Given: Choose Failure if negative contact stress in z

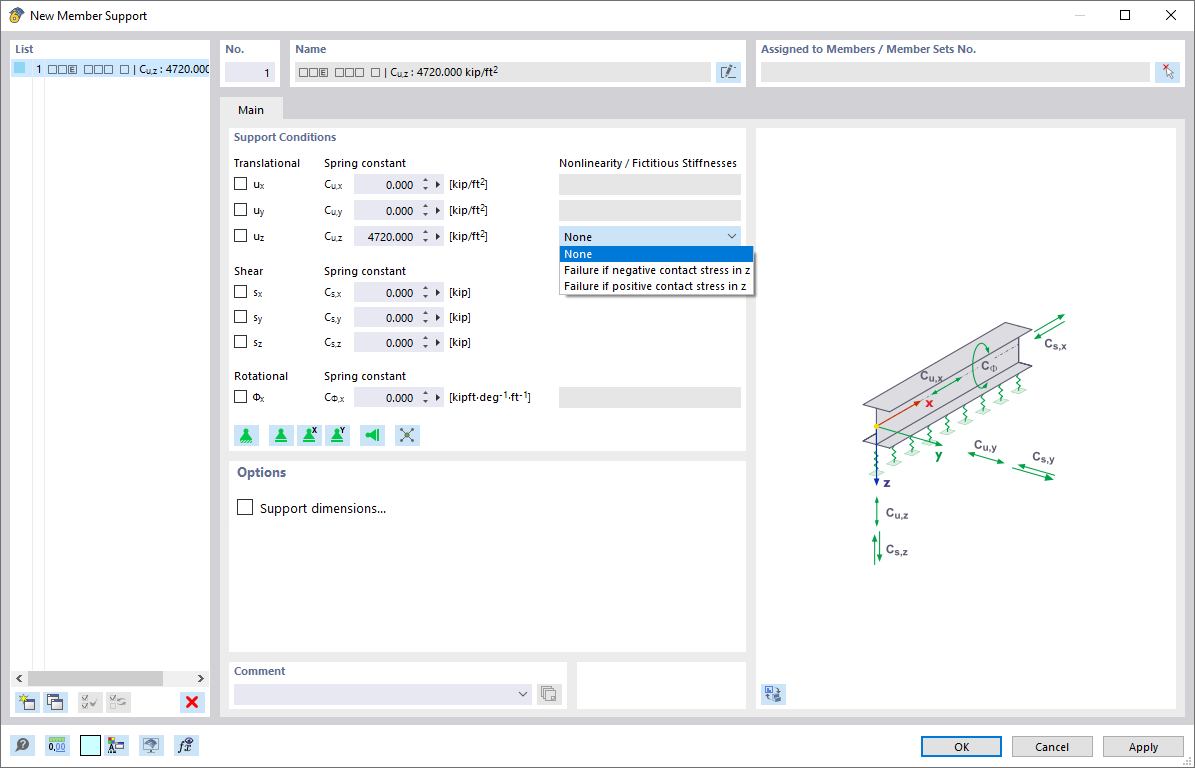Looking at the screenshot, I should click(x=656, y=270).
